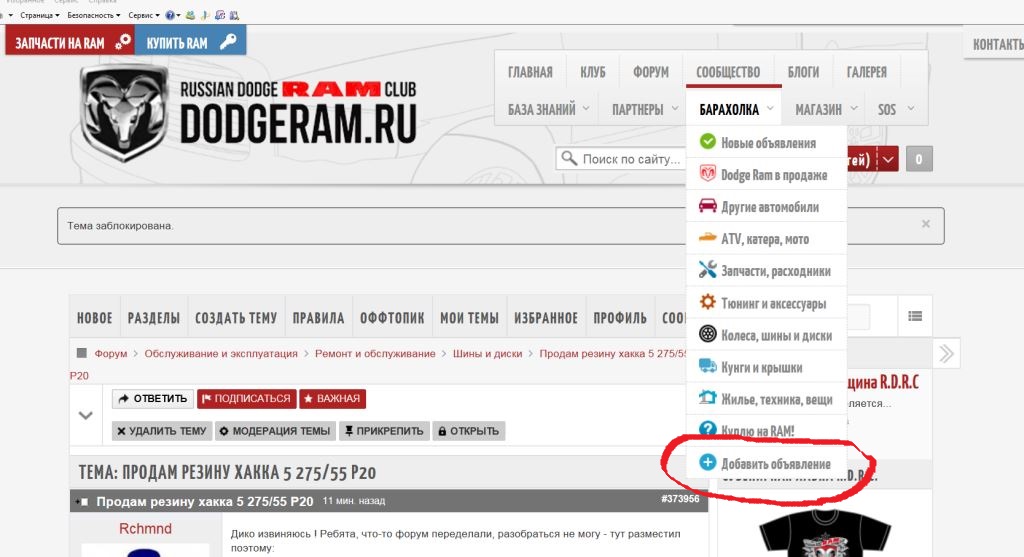
Task: Open the ФОРУМ navigation tab
Action: point(650,72)
